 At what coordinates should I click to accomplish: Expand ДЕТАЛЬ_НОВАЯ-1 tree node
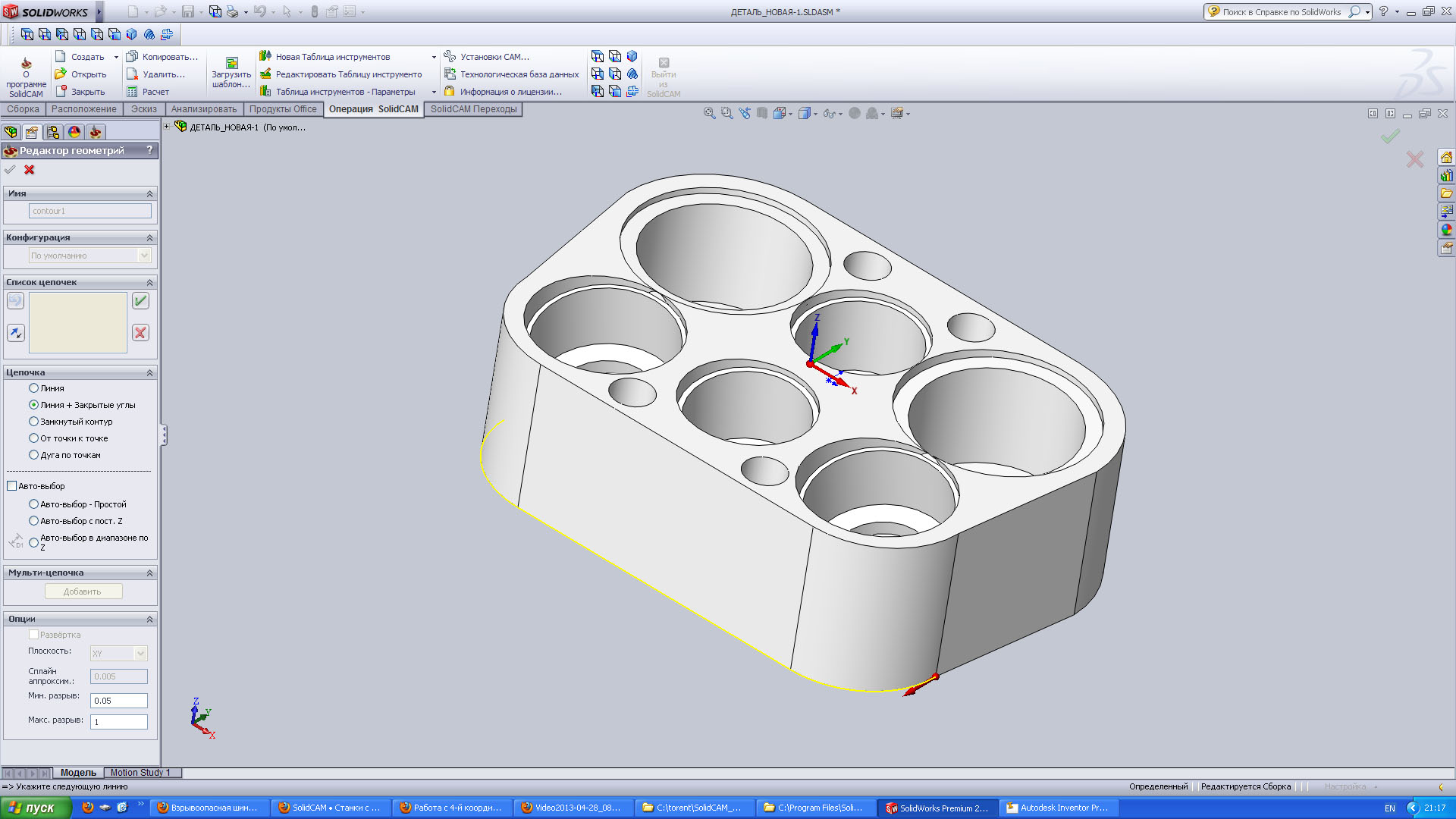click(167, 127)
